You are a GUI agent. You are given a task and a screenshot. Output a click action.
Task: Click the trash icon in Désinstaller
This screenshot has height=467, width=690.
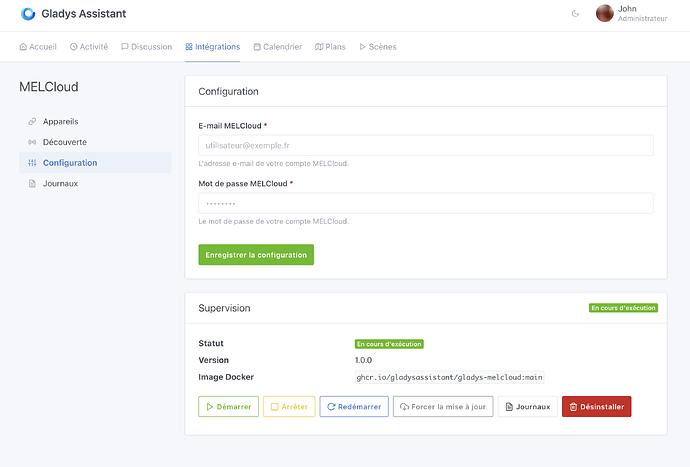tap(573, 407)
